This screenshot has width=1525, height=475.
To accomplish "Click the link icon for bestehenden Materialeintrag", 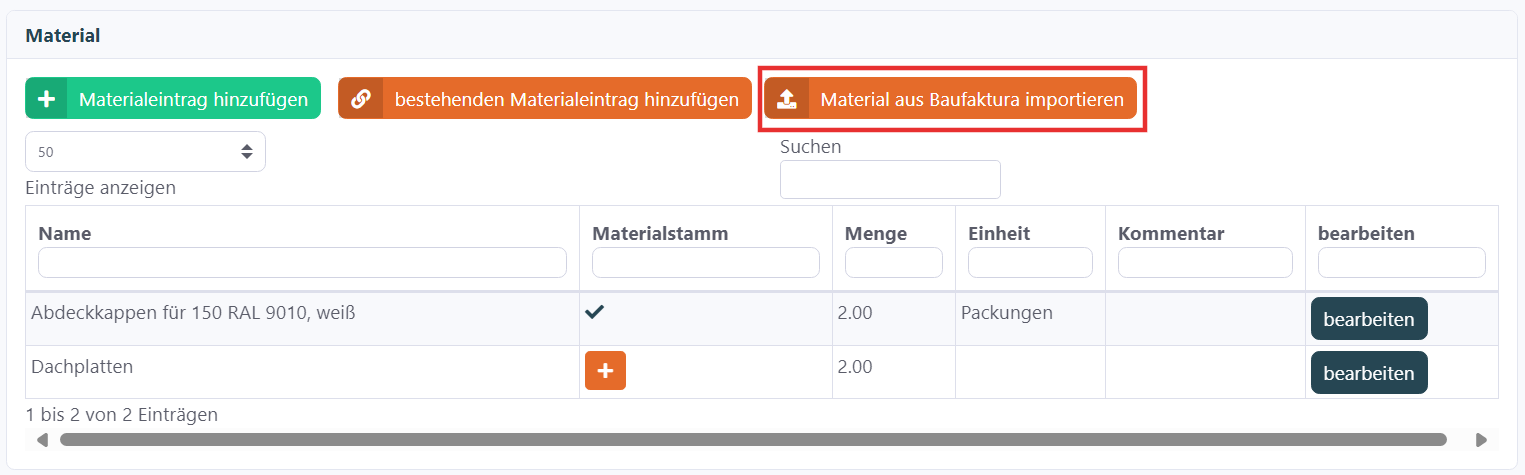I will tap(361, 99).
